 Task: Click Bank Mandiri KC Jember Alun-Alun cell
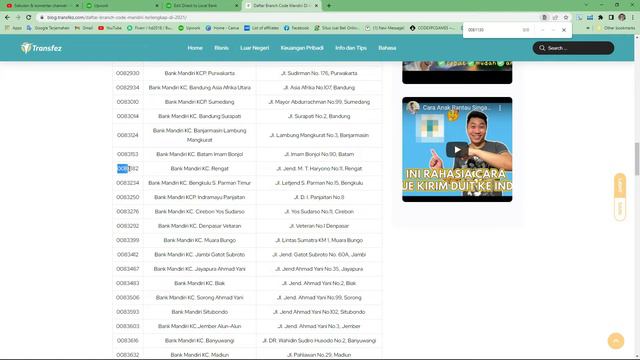pos(200,326)
